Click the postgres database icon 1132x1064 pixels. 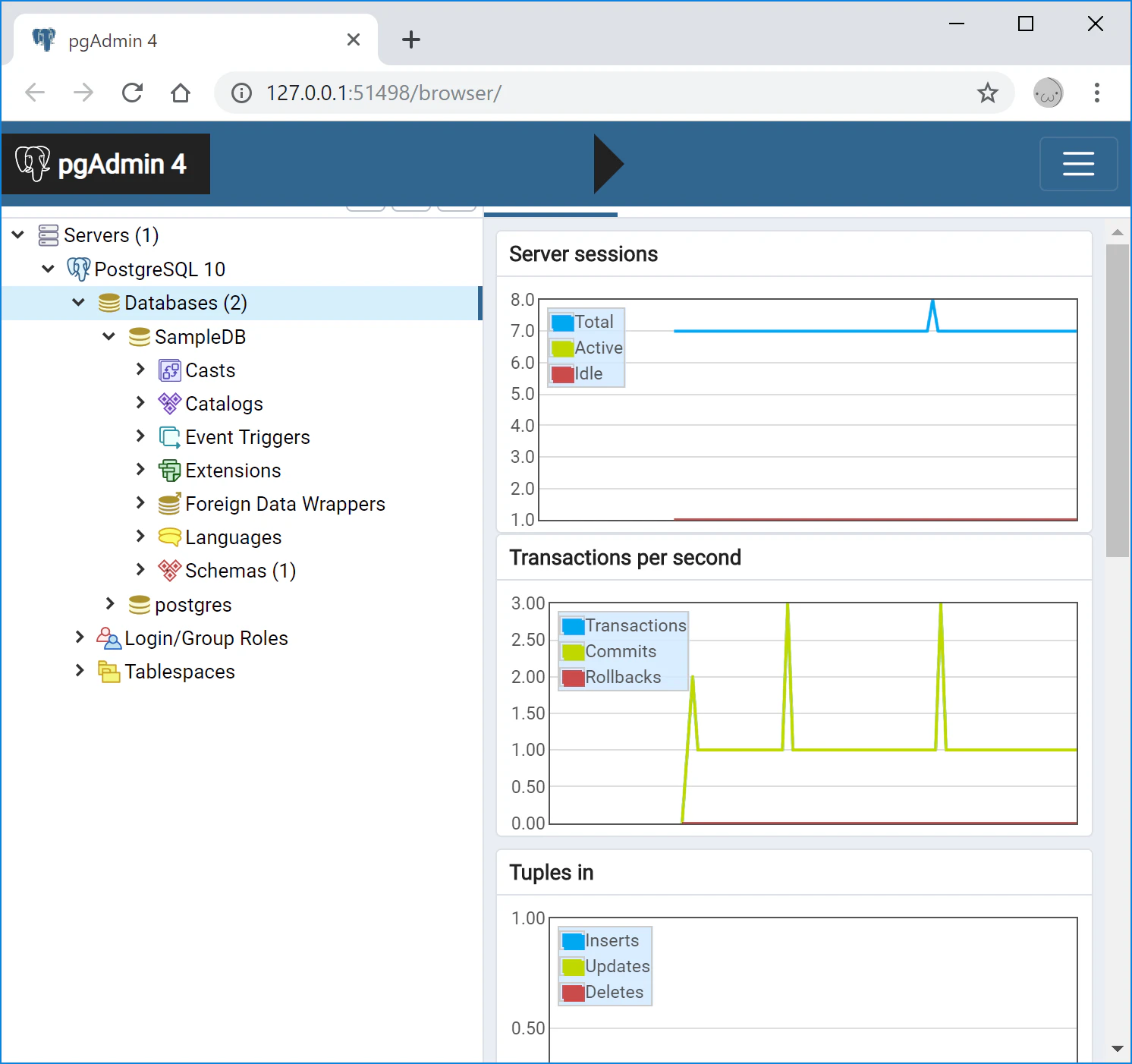pos(140,605)
